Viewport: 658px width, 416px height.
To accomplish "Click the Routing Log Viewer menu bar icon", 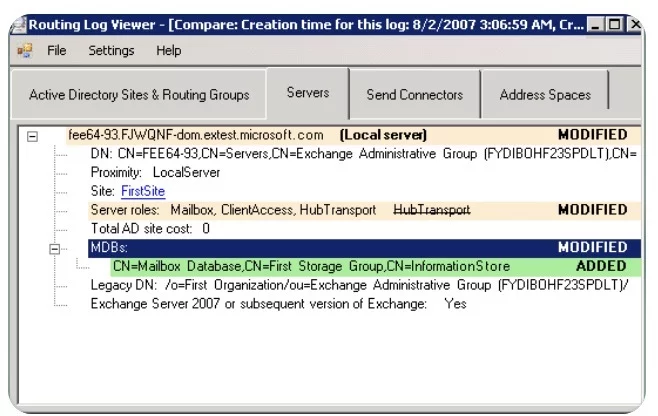I will click(x=24, y=50).
